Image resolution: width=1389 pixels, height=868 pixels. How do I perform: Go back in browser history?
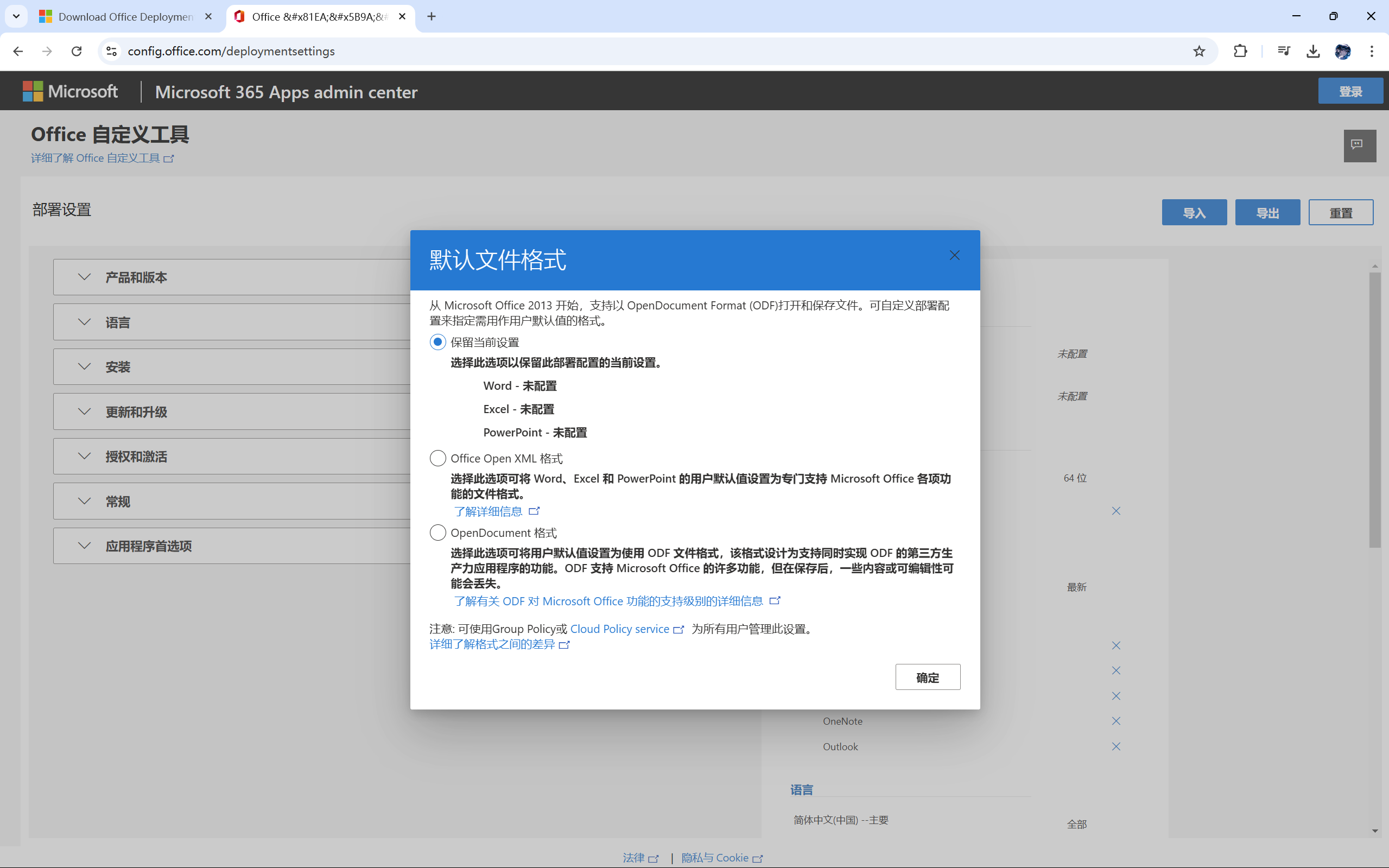pyautogui.click(x=18, y=51)
